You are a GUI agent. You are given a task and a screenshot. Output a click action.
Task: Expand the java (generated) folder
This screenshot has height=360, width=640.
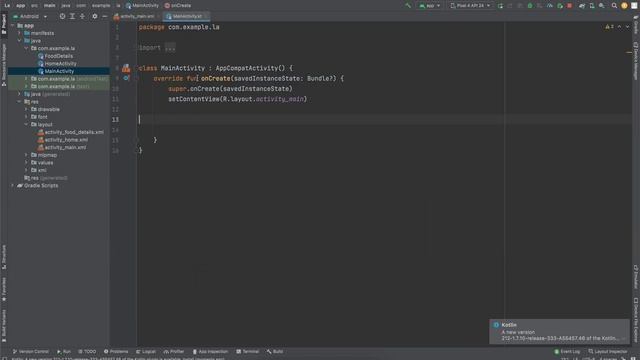coord(20,94)
